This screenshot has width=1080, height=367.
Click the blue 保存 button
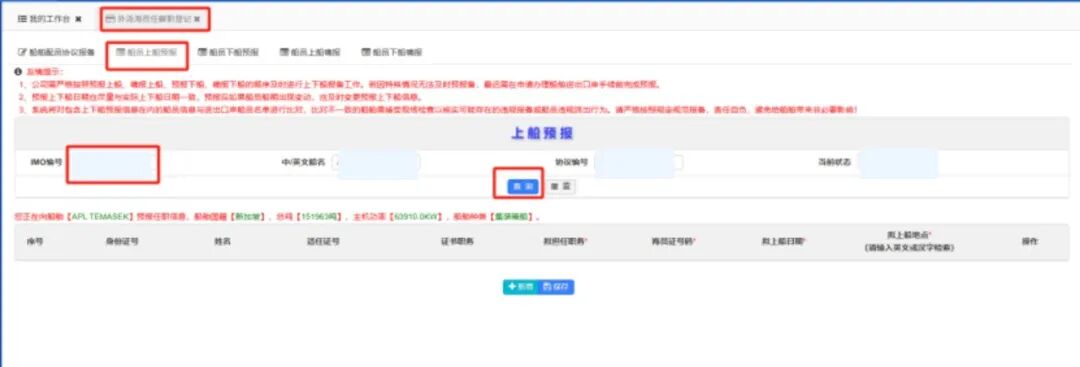(x=556, y=286)
